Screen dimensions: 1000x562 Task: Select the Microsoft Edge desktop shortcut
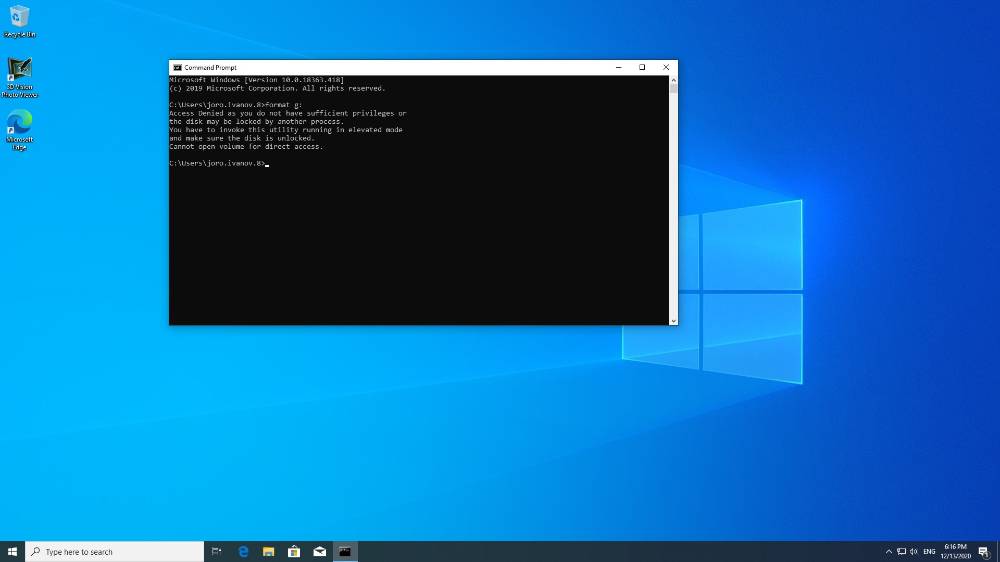20,130
